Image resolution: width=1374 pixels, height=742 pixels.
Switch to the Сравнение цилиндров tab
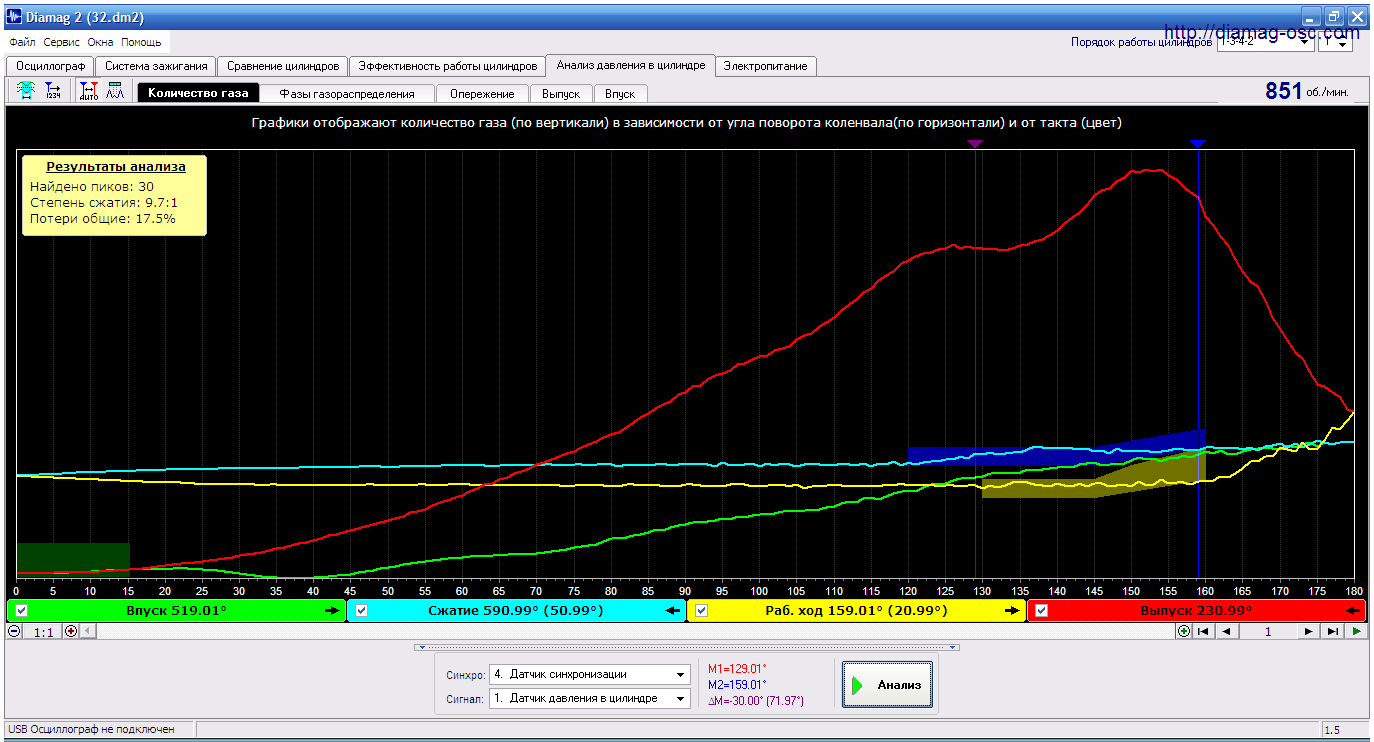pyautogui.click(x=283, y=66)
